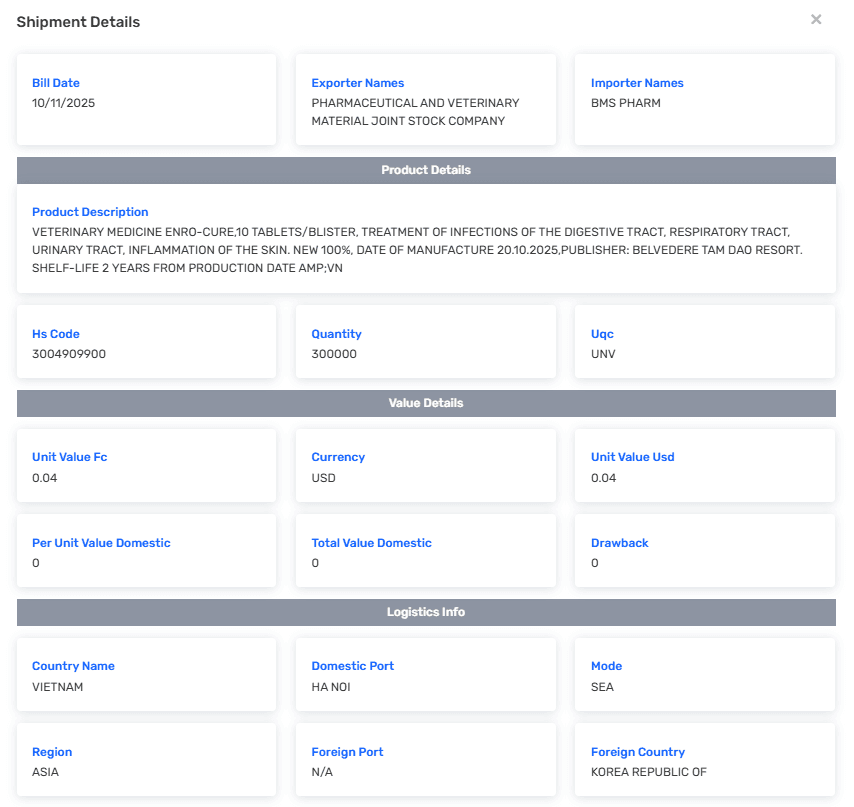Click the Drawback card
Screen dimensions: 854x807
[x=704, y=551]
